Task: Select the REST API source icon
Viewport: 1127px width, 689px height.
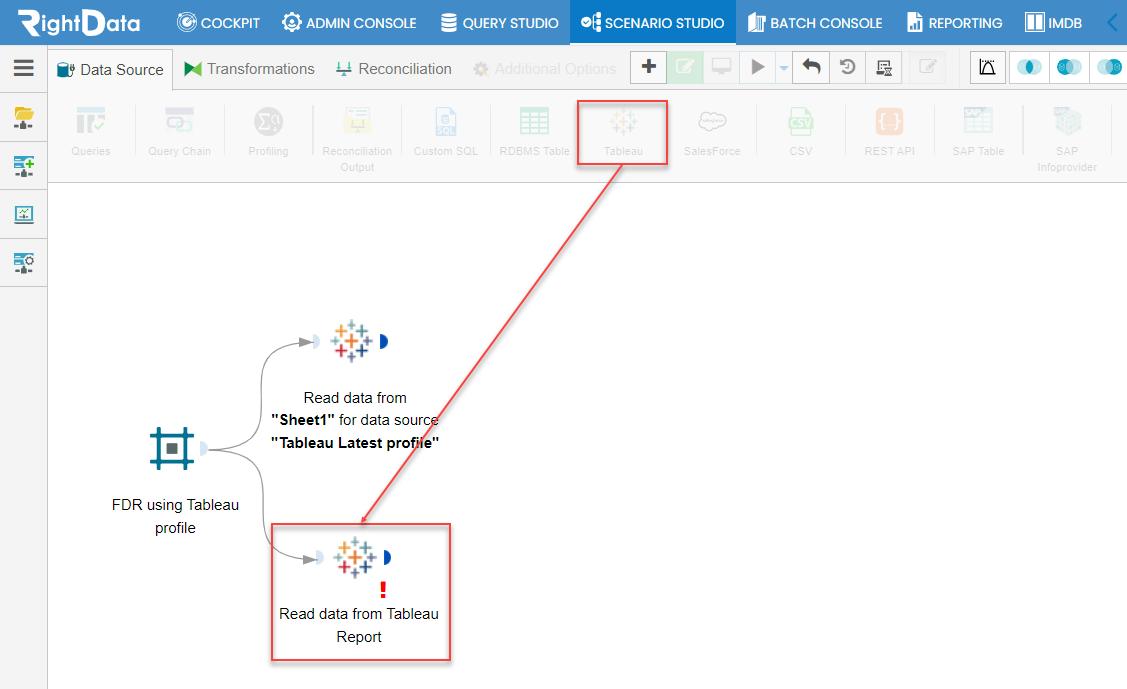Action: pyautogui.click(x=889, y=131)
